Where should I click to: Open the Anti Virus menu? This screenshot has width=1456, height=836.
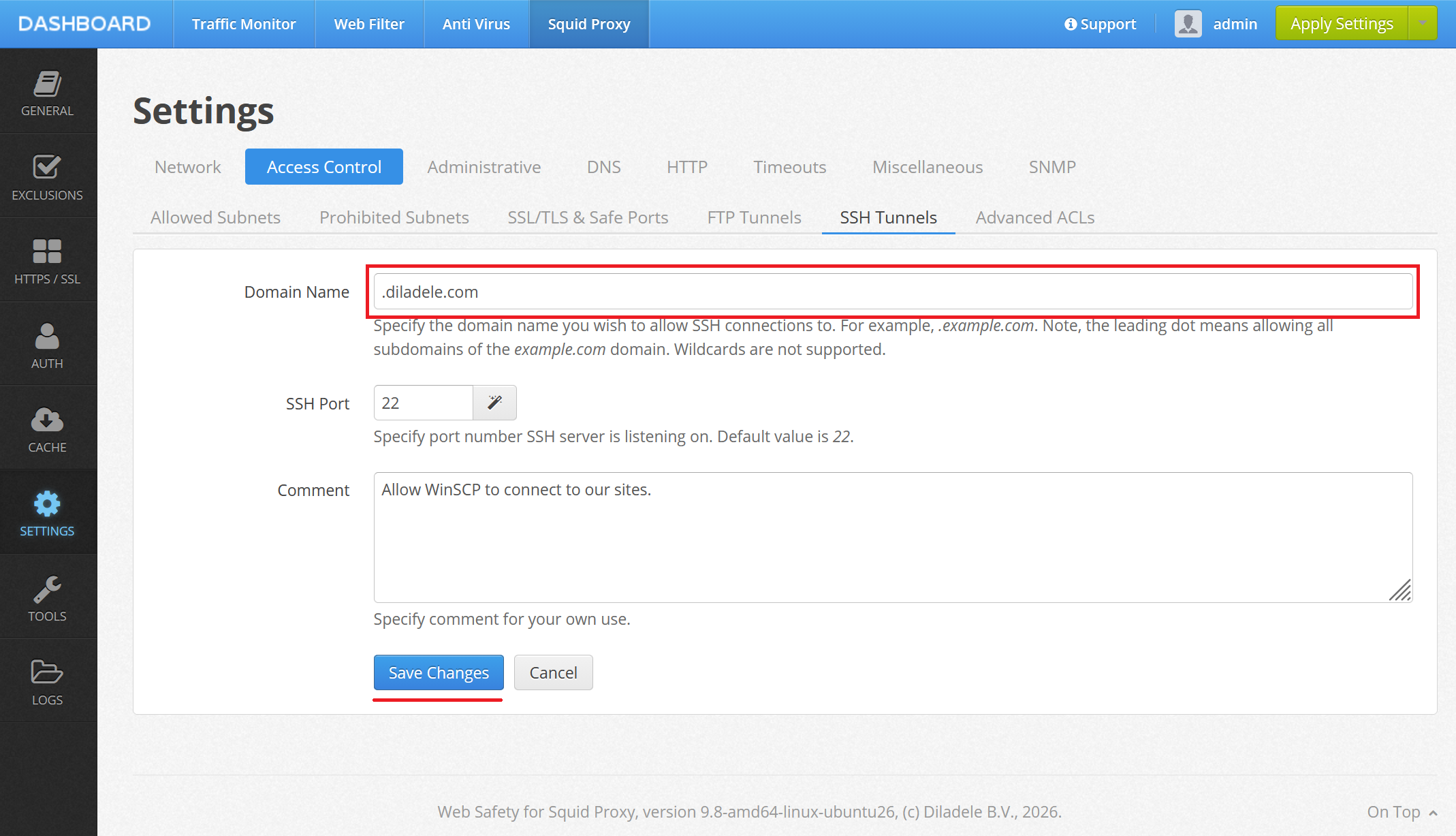[x=476, y=24]
